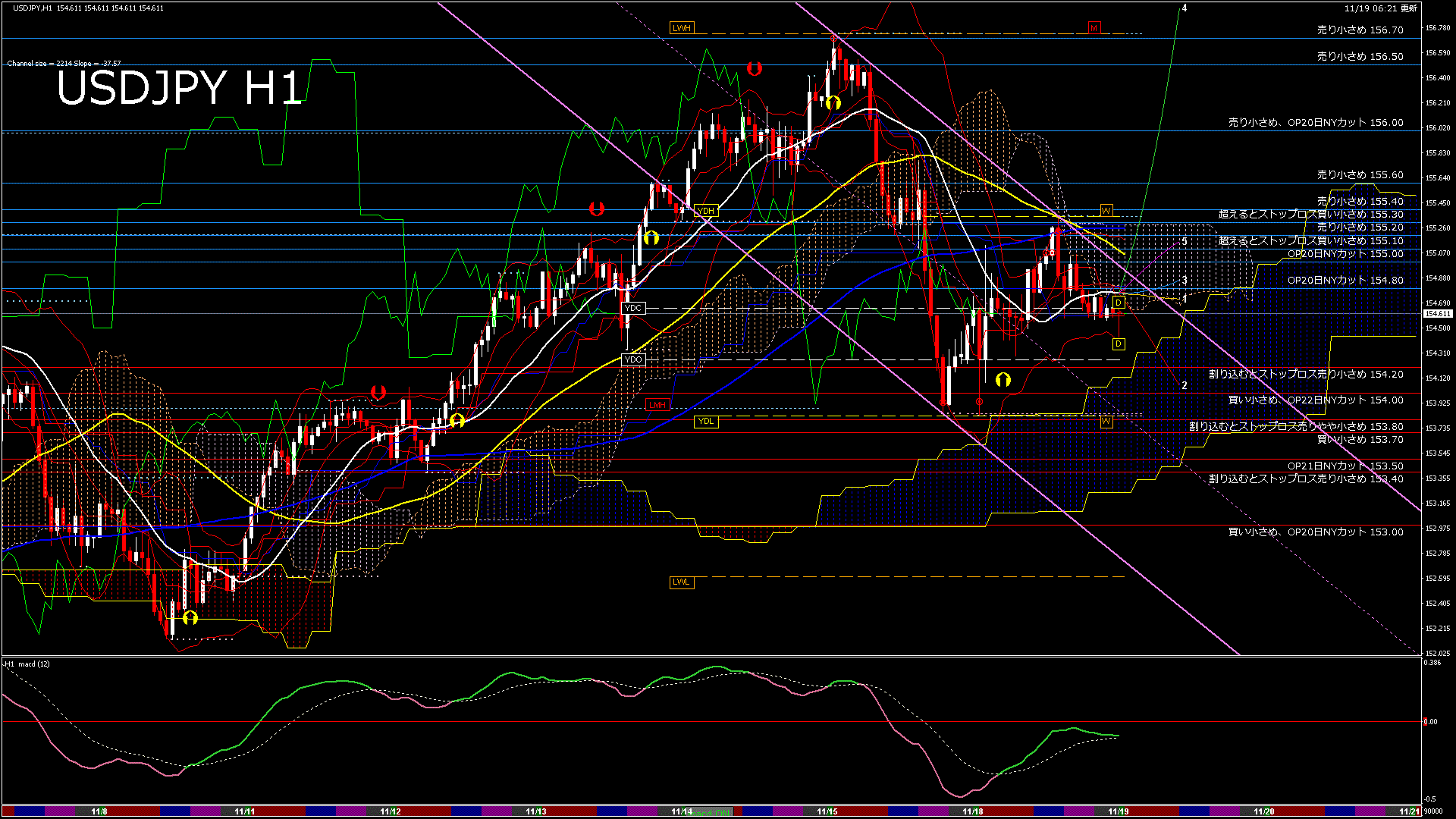Image resolution: width=1456 pixels, height=819 pixels.
Task: Click the large 'USDJPY H1' chart title
Action: 180,88
